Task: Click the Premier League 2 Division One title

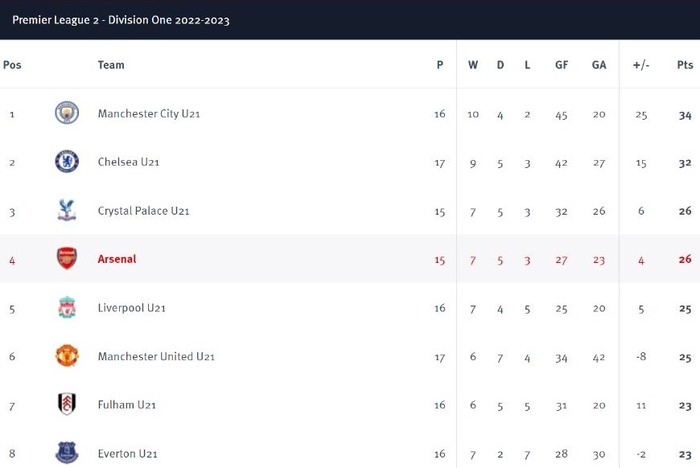Action: click(x=121, y=20)
